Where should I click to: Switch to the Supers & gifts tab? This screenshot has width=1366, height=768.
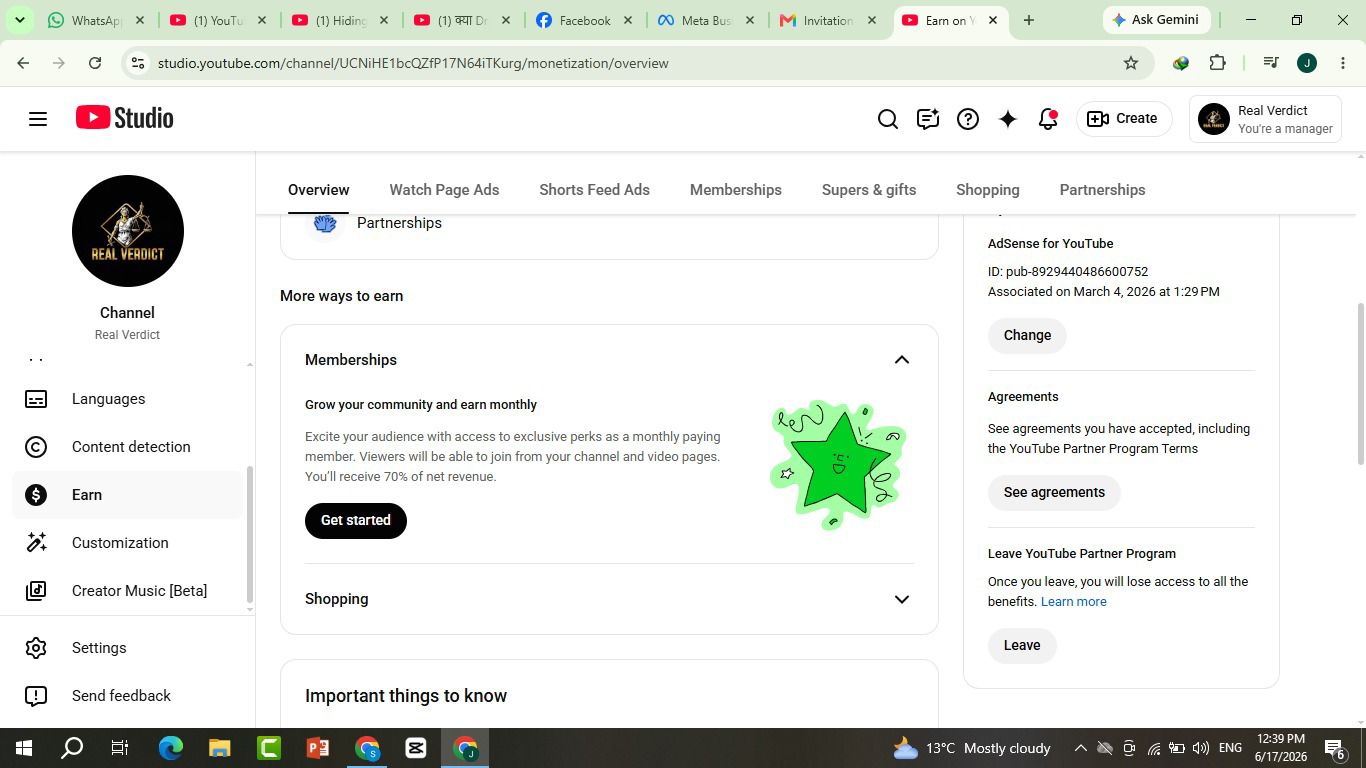pos(869,190)
